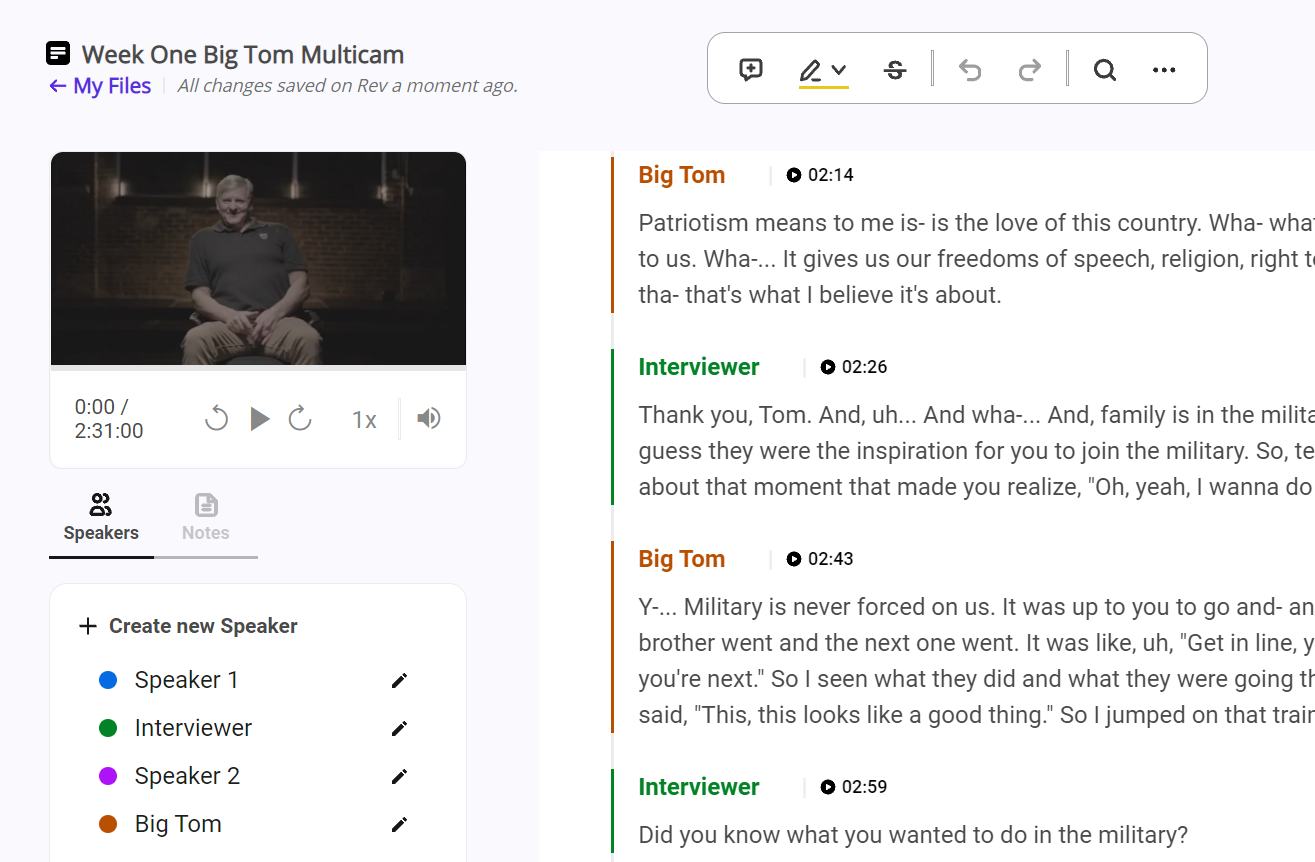Apply strikethrough to the text
Viewport: 1315px width, 862px height.
pyautogui.click(x=895, y=70)
